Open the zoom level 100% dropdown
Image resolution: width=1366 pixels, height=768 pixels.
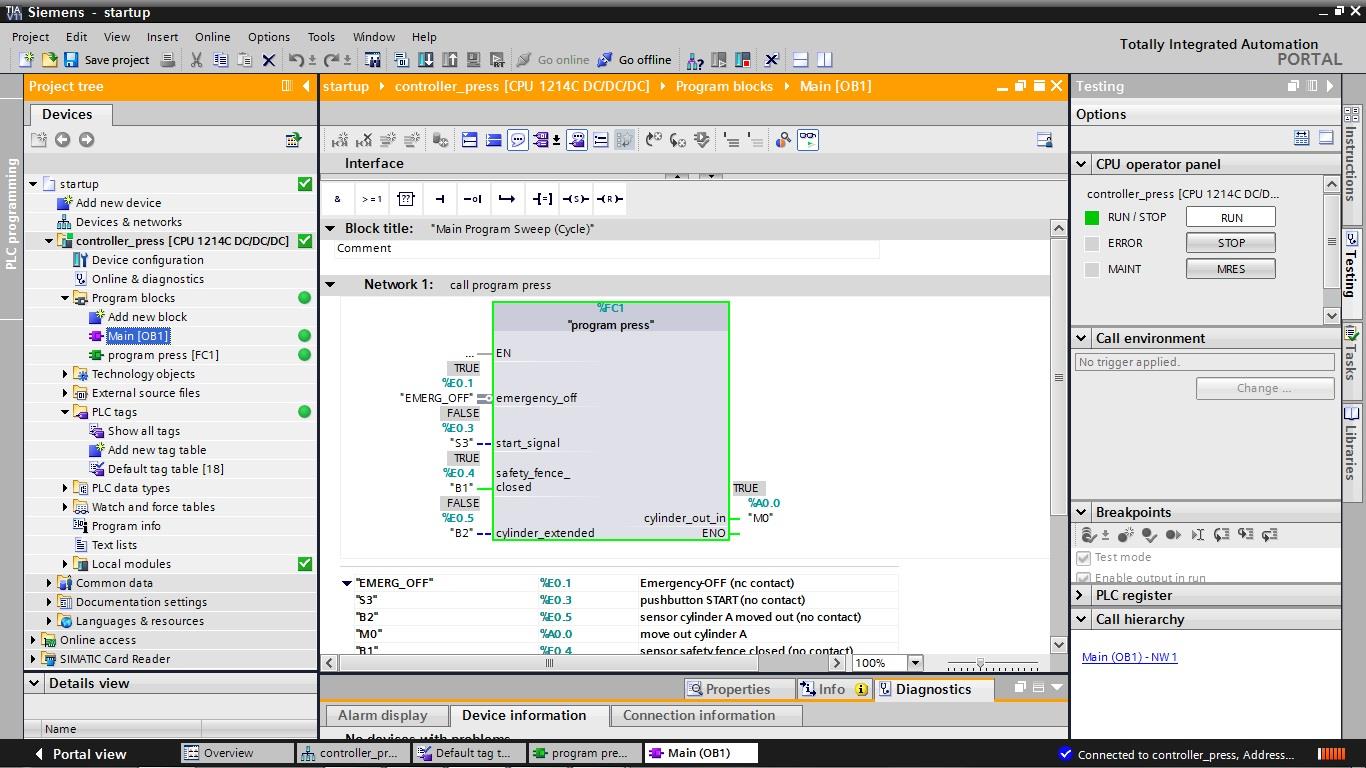coord(914,663)
